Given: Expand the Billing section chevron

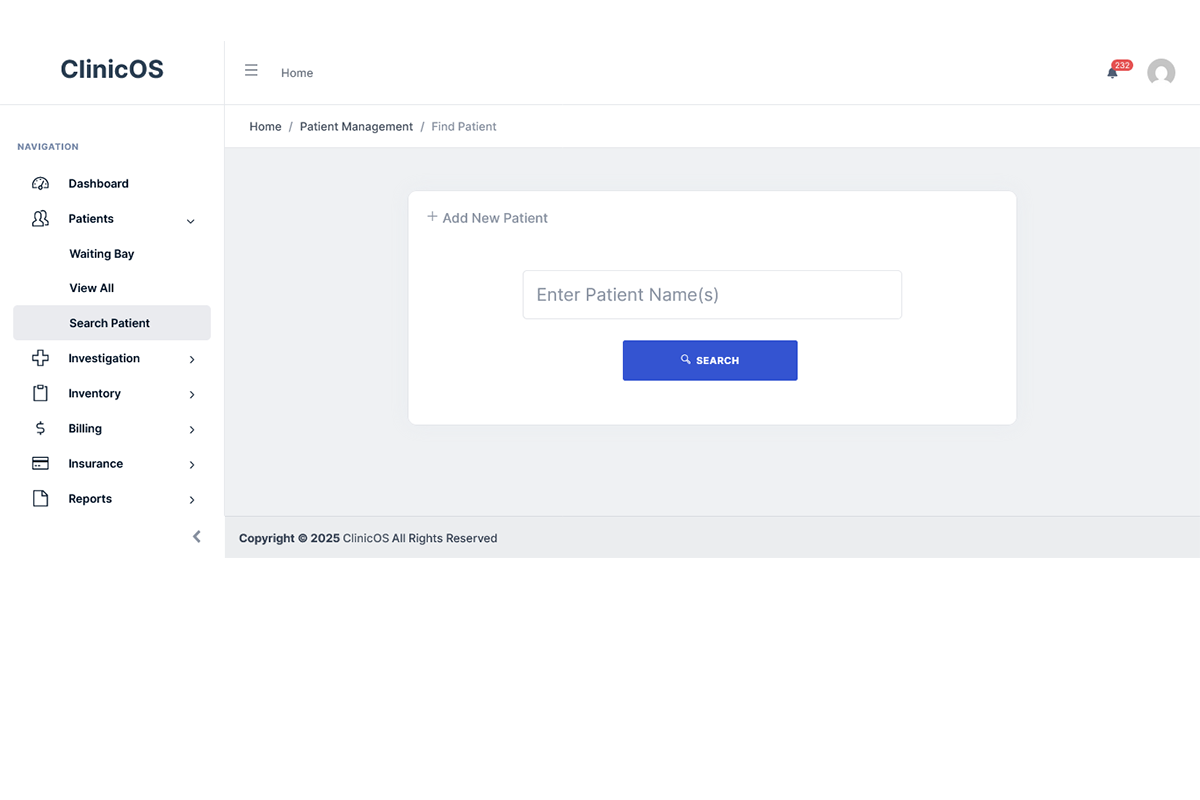Looking at the screenshot, I should (x=191, y=429).
